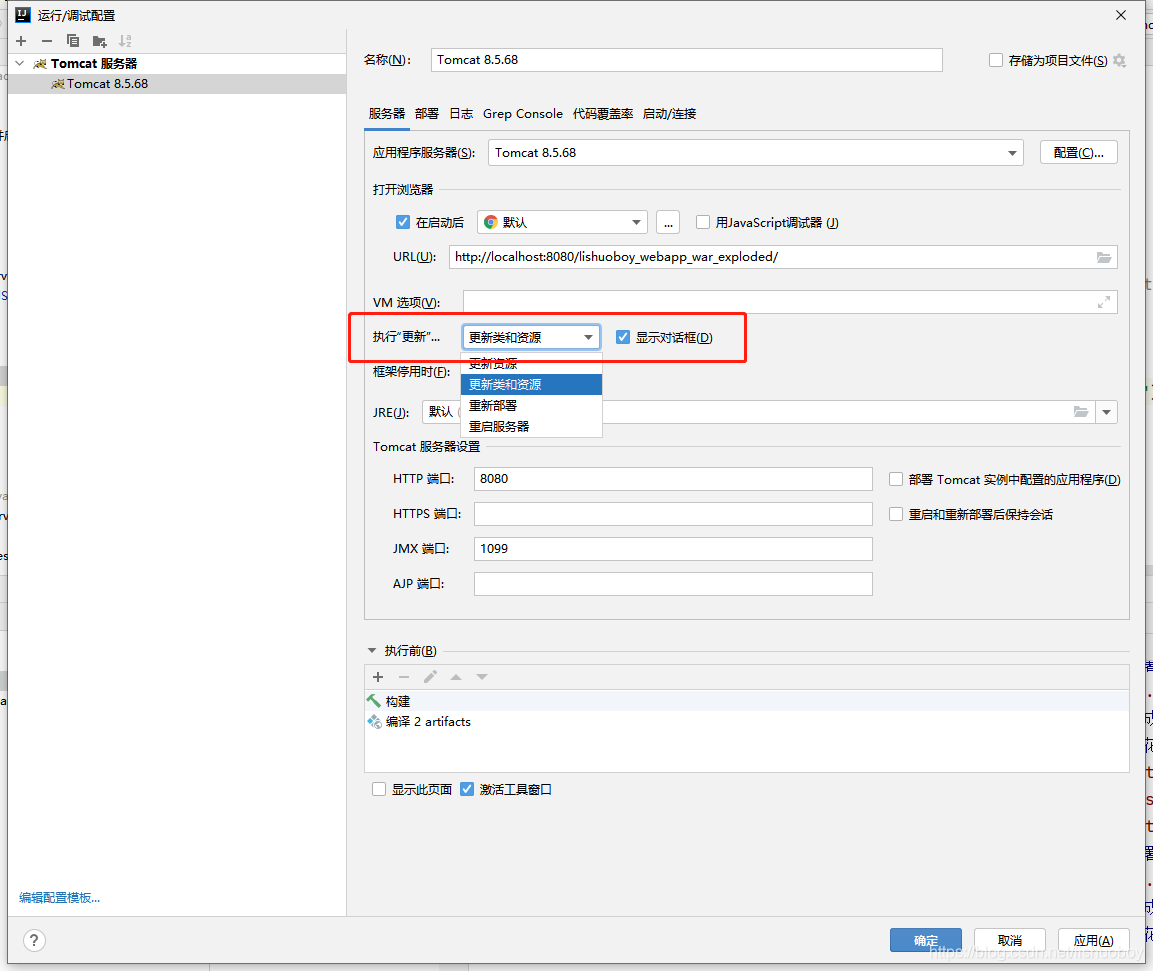Browse folder icon in the URL field
The height and width of the screenshot is (971, 1153).
tap(1104, 257)
